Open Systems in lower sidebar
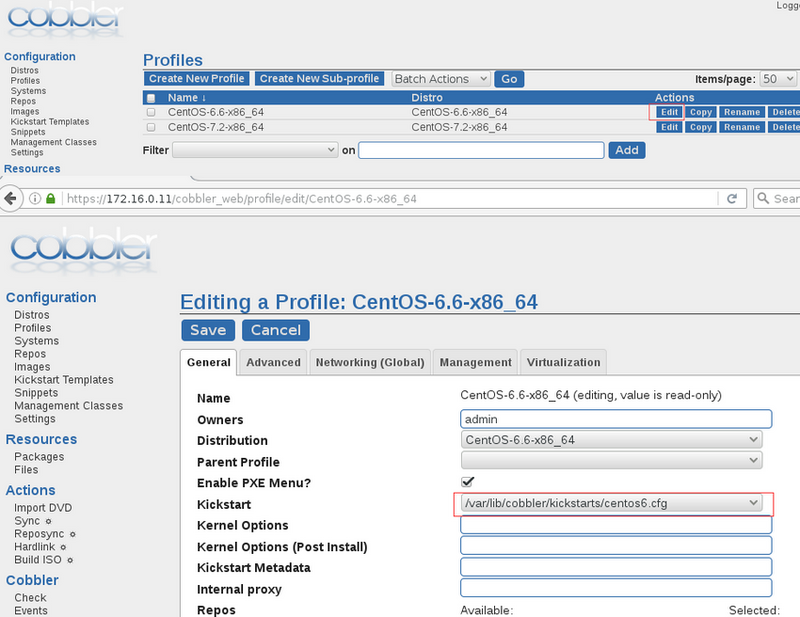Viewport: 800px width, 617px height. click(x=36, y=341)
